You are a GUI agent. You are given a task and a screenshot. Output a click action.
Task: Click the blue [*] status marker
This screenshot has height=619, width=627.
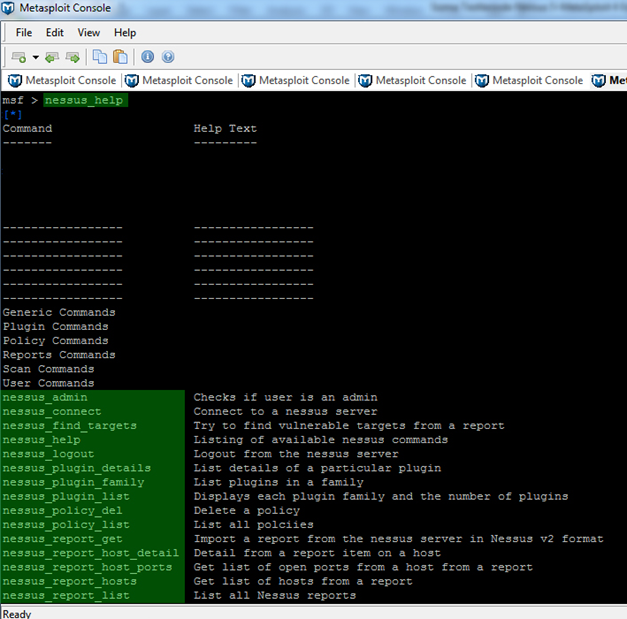(13, 114)
